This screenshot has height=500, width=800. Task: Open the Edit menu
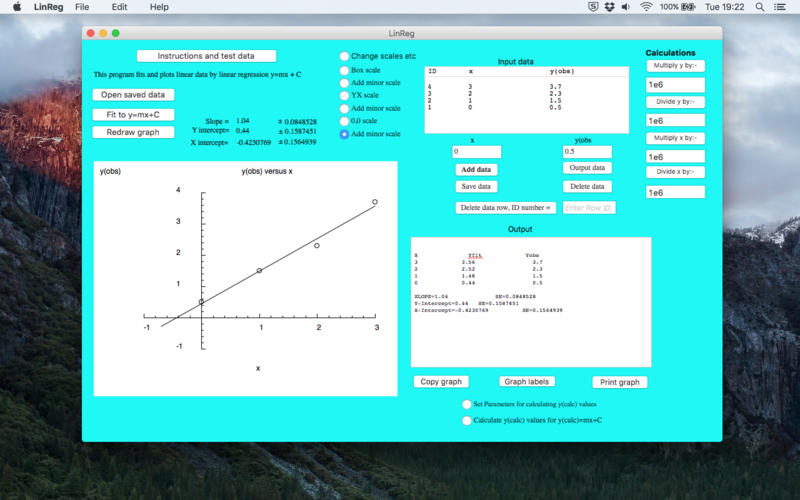119,7
